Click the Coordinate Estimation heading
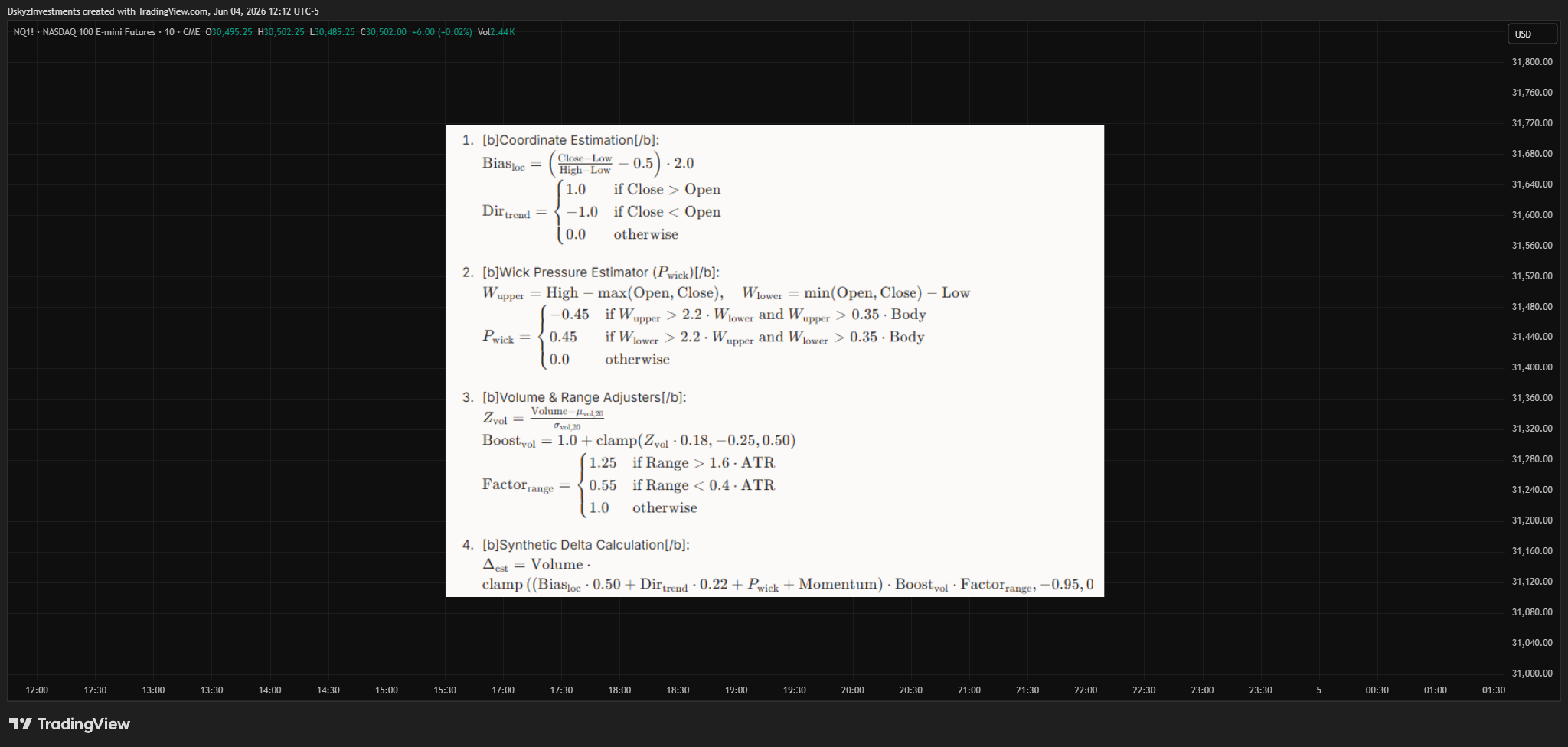This screenshot has width=1568, height=747. 570,140
